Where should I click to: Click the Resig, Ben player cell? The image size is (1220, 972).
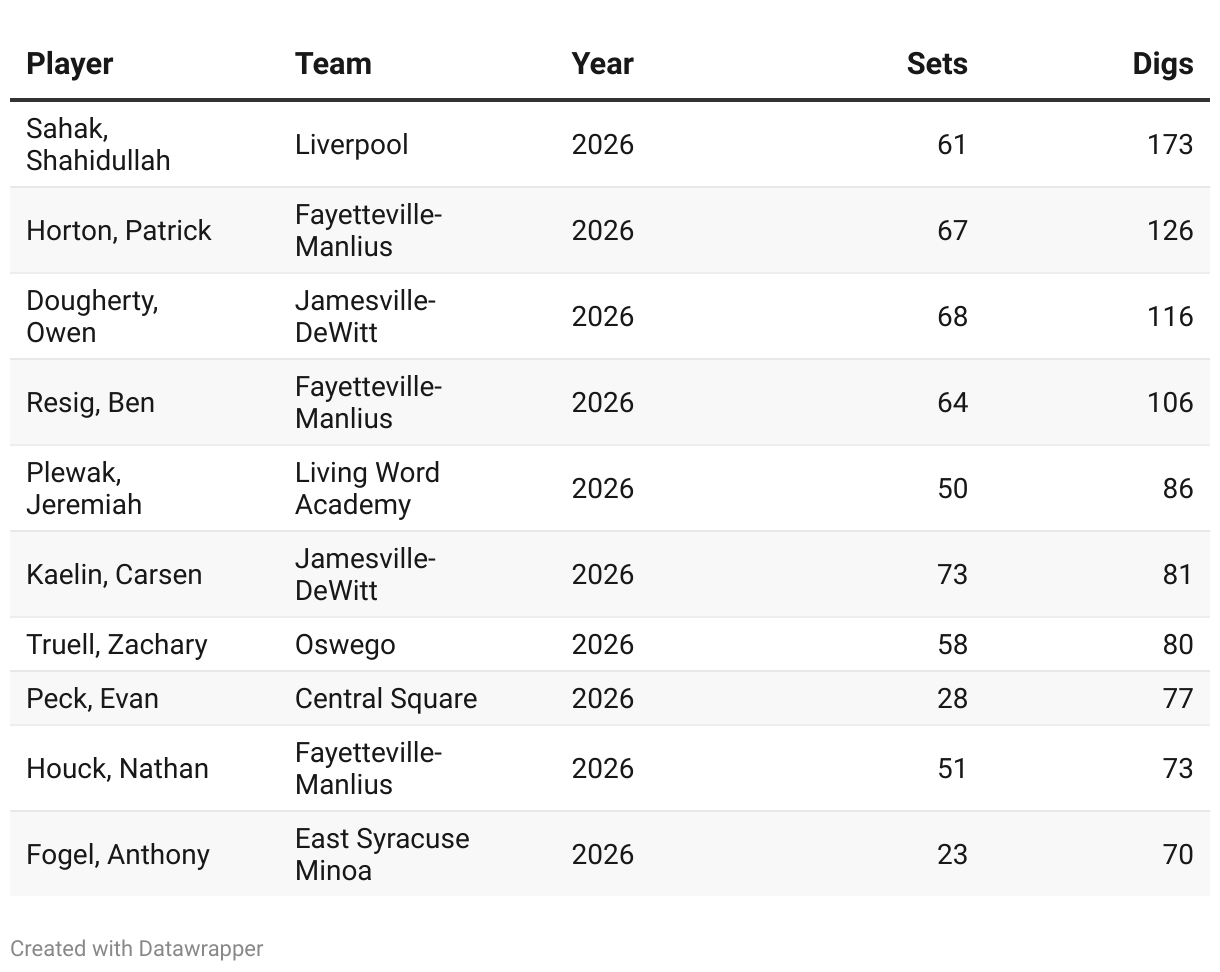[x=90, y=402]
